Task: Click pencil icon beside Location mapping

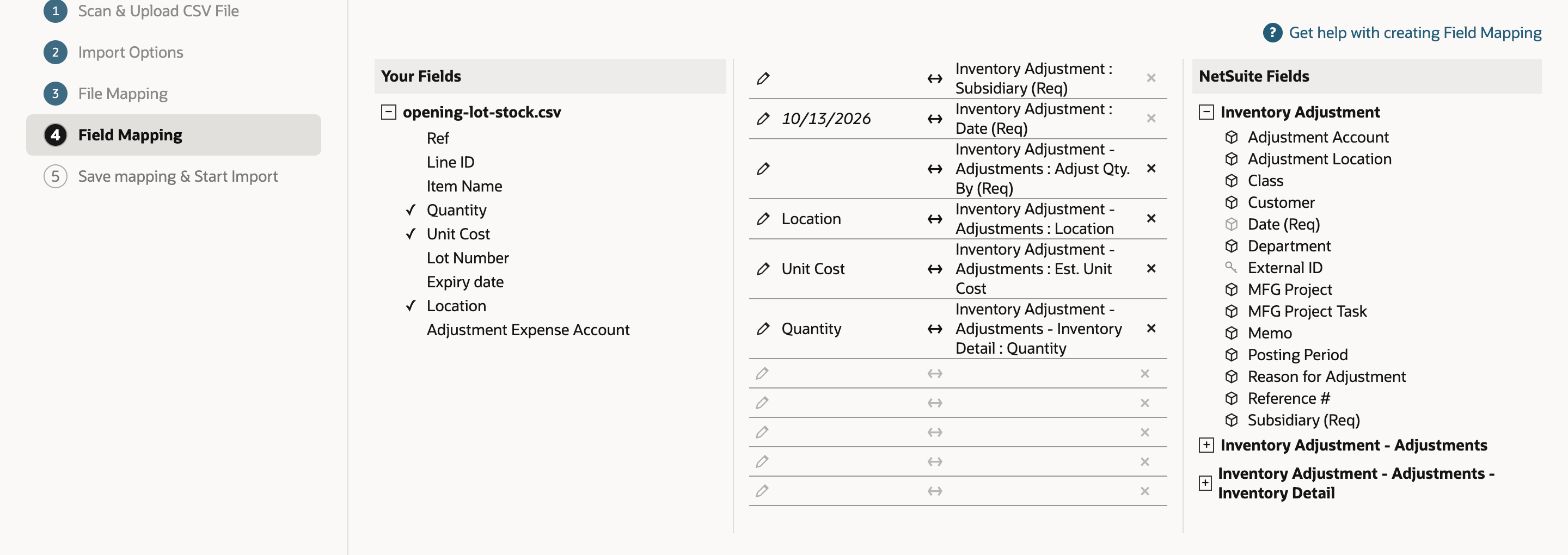Action: point(763,219)
